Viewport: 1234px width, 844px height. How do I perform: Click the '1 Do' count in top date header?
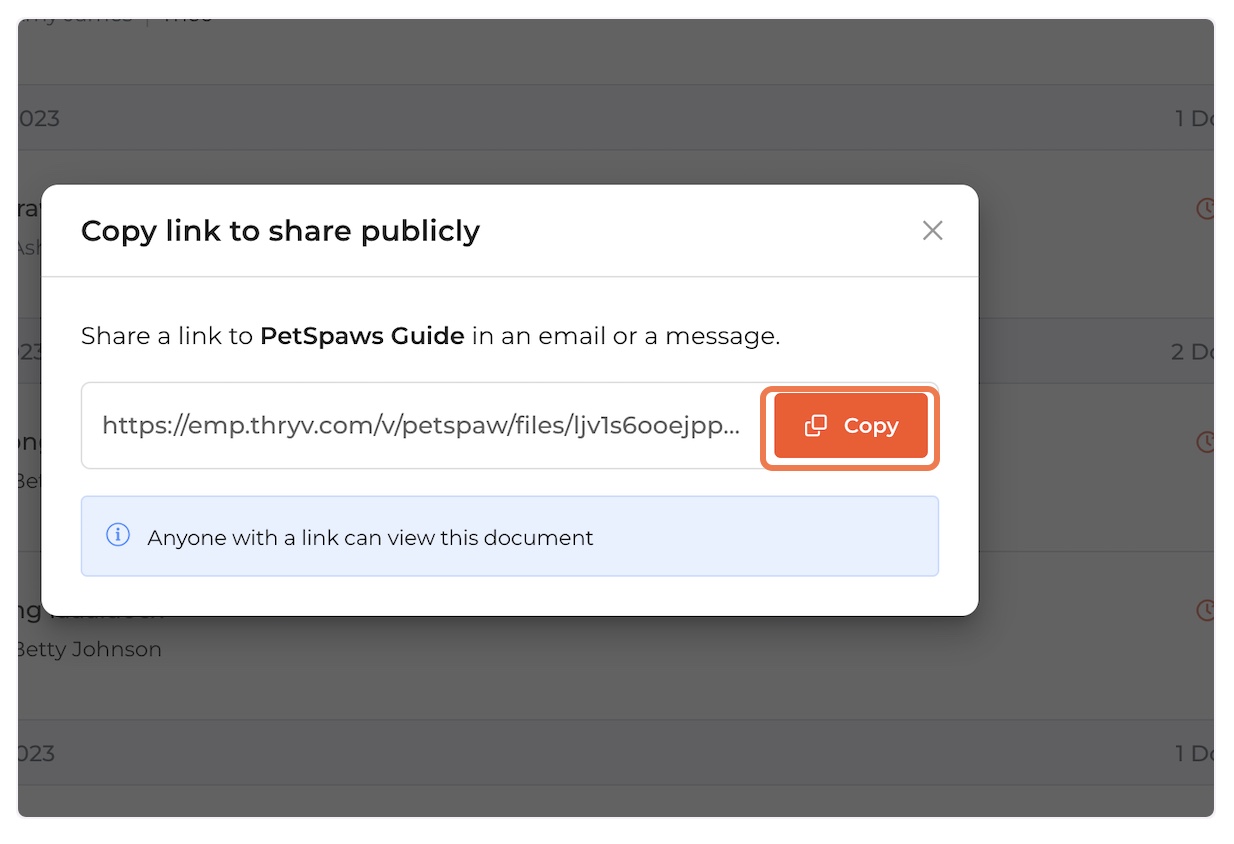pyautogui.click(x=1194, y=118)
